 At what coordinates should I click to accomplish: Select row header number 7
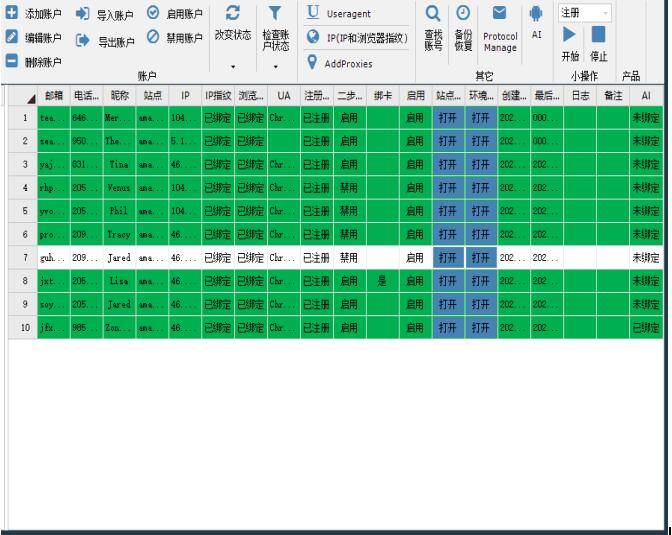click(x=23, y=258)
